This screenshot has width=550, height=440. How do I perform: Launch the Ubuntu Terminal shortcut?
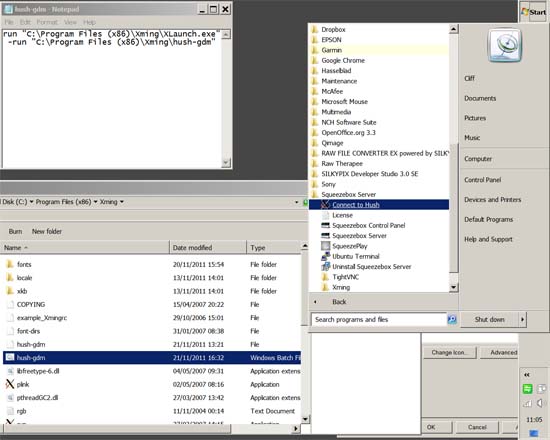(356, 256)
